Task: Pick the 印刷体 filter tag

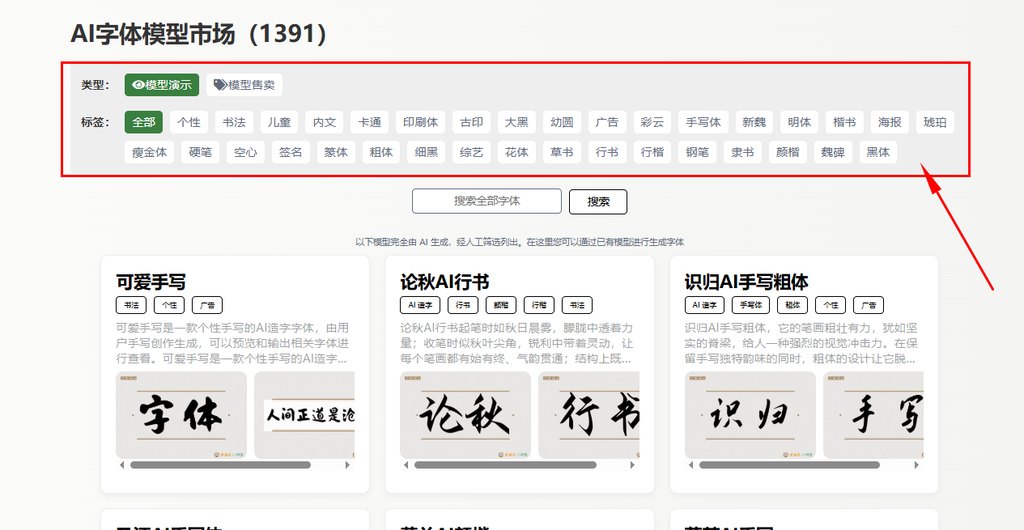Action: click(421, 122)
